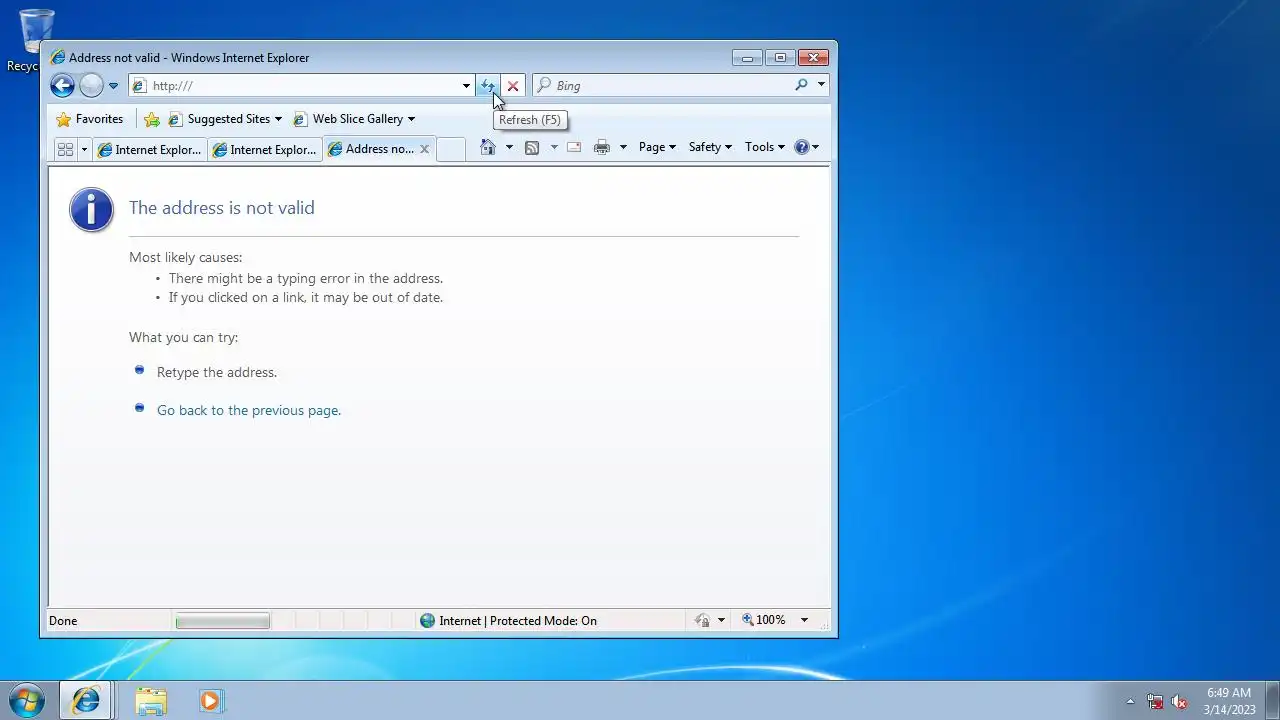This screenshot has width=1280, height=720.
Task: Follow 'Go back to the previous page' link
Action: coord(249,410)
